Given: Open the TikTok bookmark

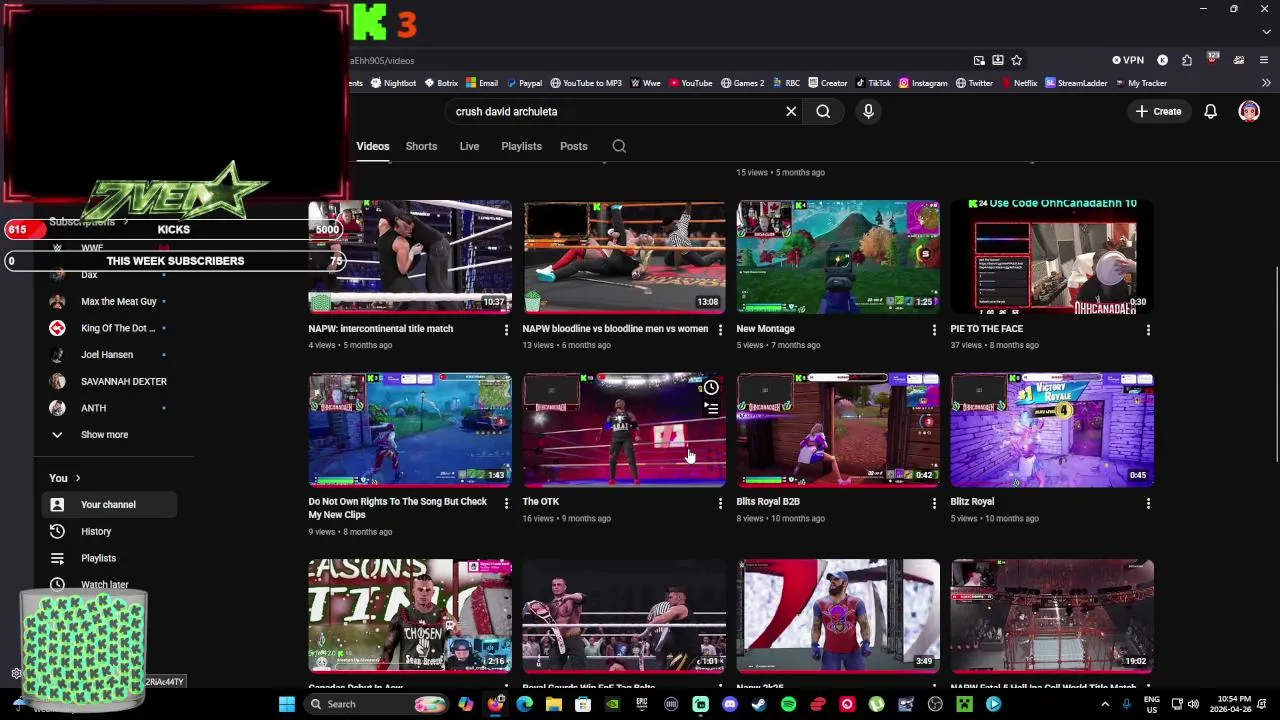Looking at the screenshot, I should (872, 83).
